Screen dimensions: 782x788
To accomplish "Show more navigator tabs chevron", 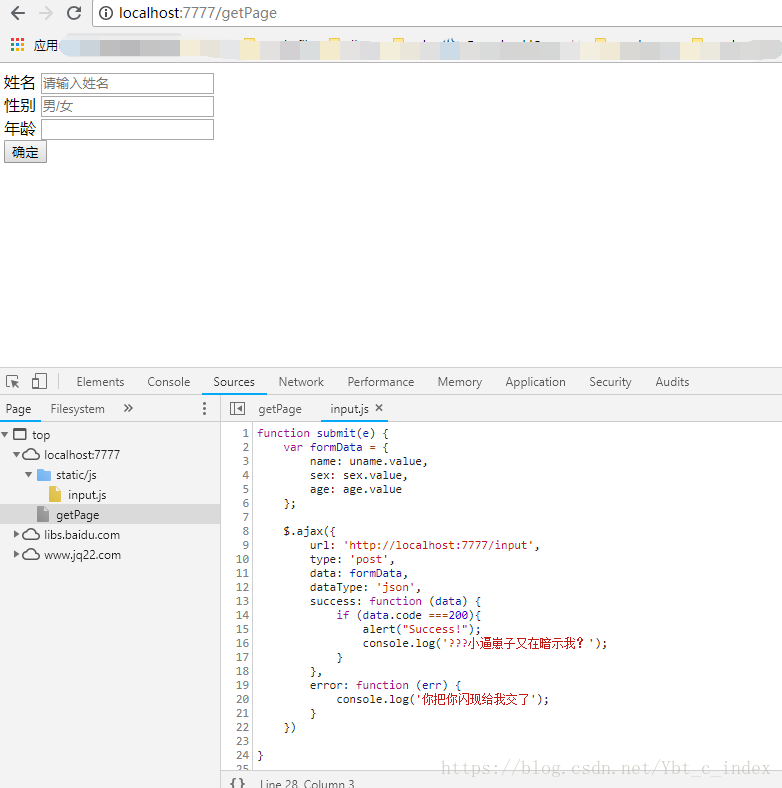I will coord(128,408).
